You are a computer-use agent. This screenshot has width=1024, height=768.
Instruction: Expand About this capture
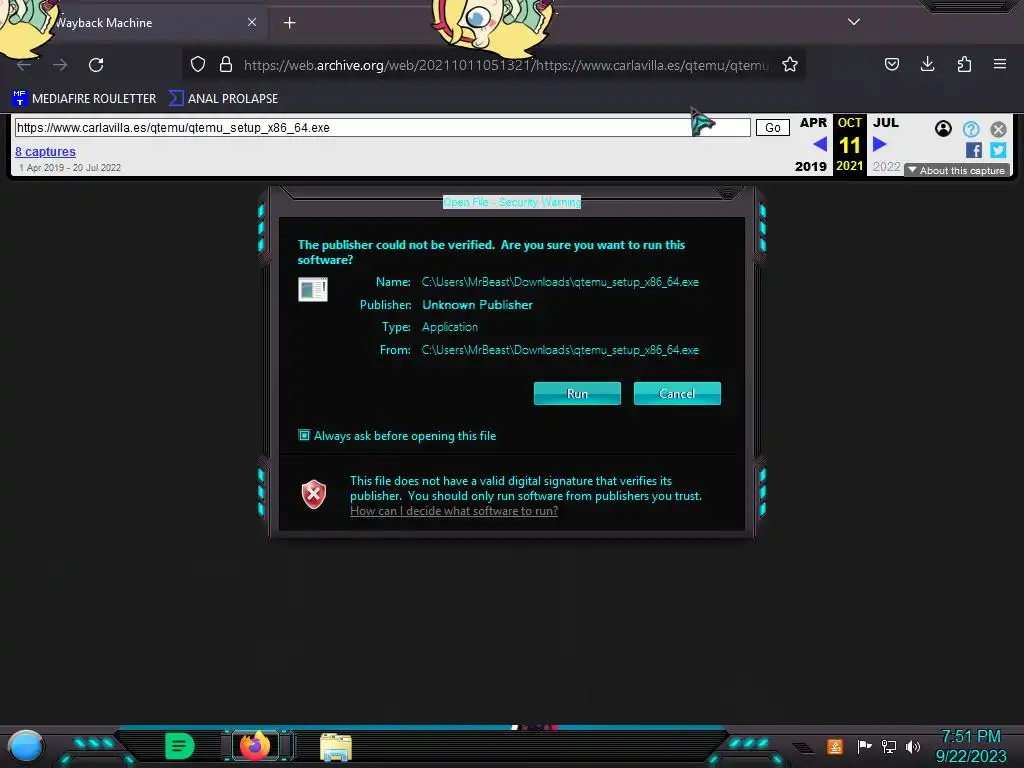pos(957,170)
